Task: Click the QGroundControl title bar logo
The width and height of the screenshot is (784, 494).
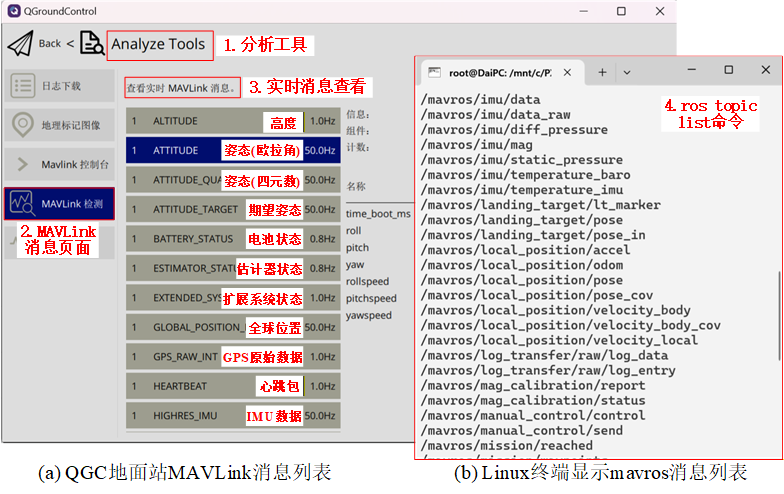Action: [14, 10]
